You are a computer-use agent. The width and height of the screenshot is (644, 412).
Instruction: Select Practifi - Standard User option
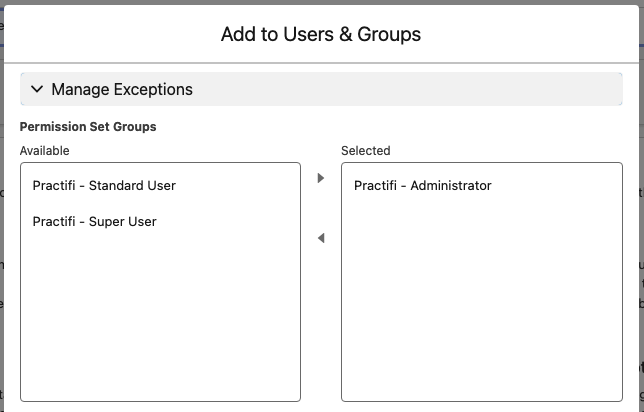pos(160,186)
